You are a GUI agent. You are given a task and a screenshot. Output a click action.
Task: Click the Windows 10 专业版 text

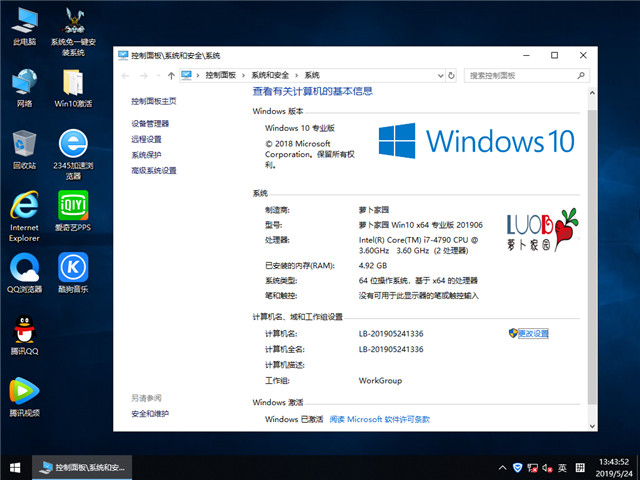point(300,128)
